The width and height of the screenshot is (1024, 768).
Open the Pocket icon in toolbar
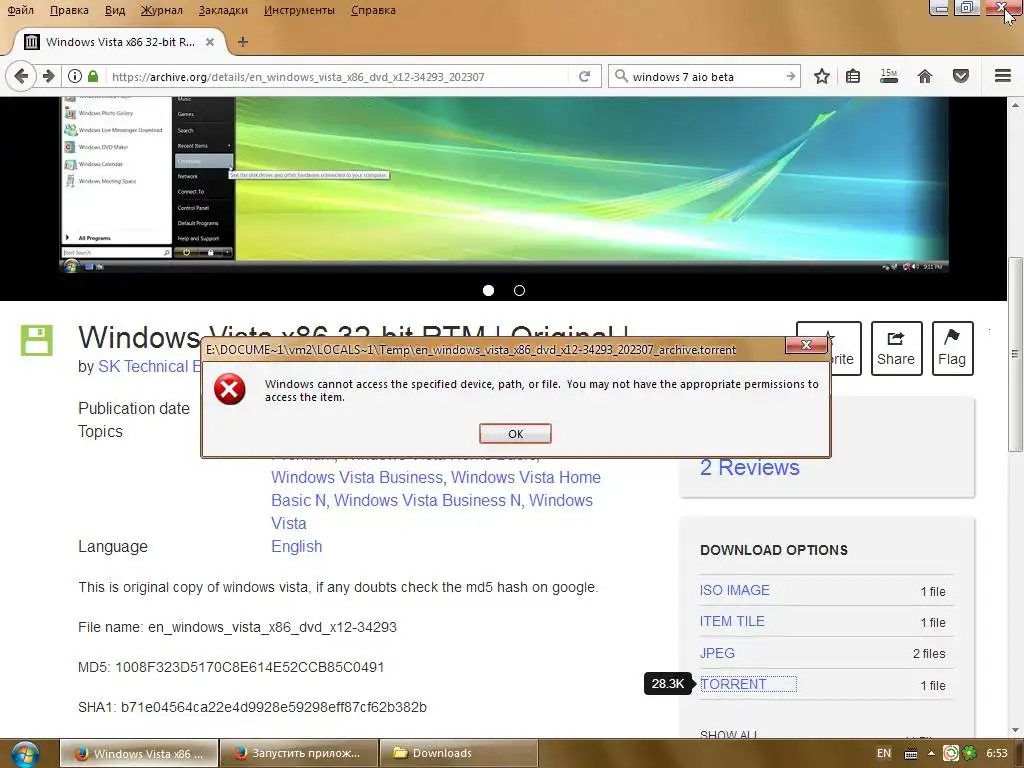point(961,76)
